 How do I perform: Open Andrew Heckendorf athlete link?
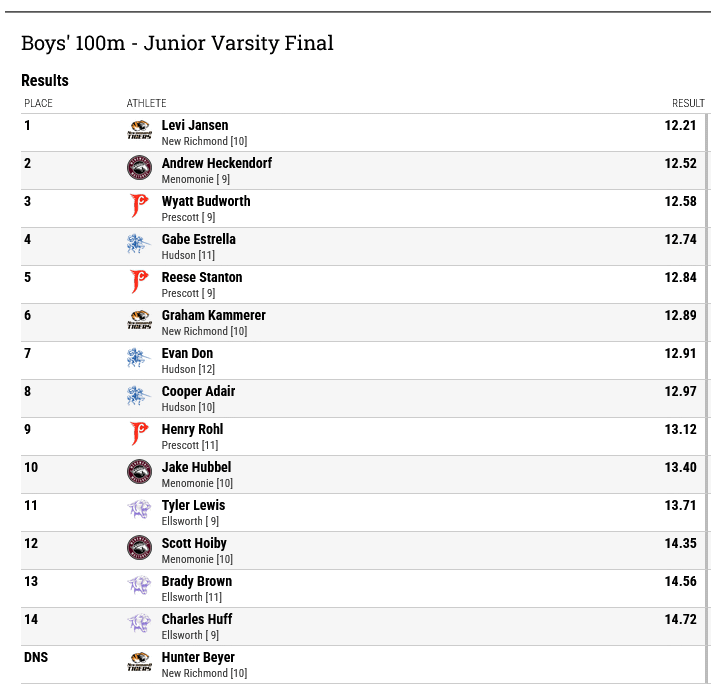pos(217,163)
